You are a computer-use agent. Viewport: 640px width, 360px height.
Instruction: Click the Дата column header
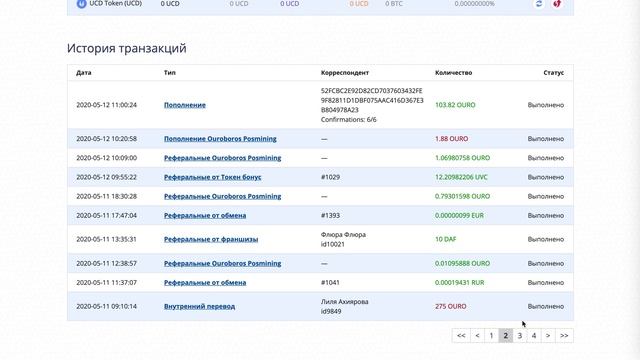[x=84, y=73]
